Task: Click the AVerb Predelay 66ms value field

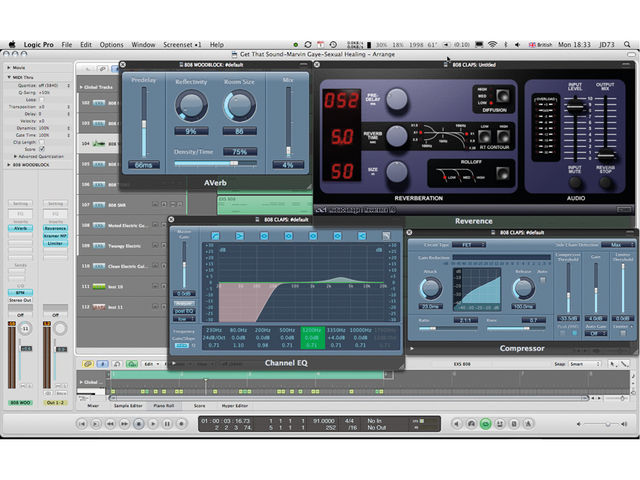Action: (144, 165)
